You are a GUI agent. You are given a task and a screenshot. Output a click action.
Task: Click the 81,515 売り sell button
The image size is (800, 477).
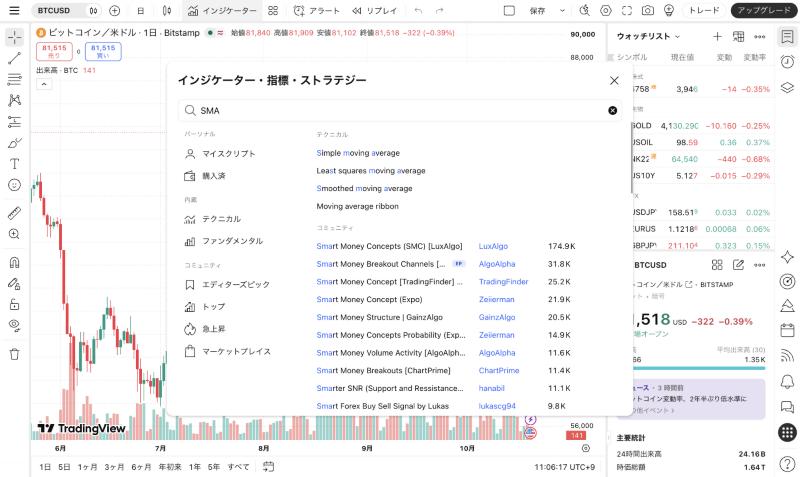coord(54,51)
